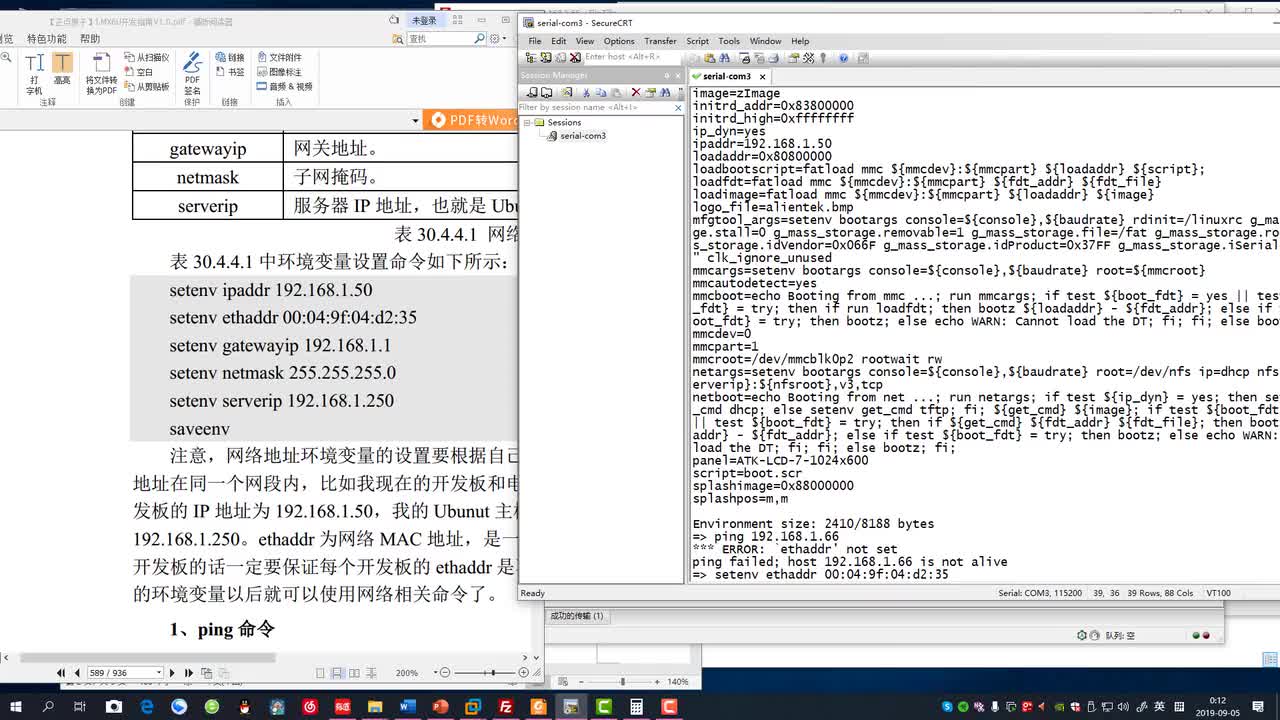Open SecureCRT Tools menu
Screen dimensions: 1280x720
(729, 41)
